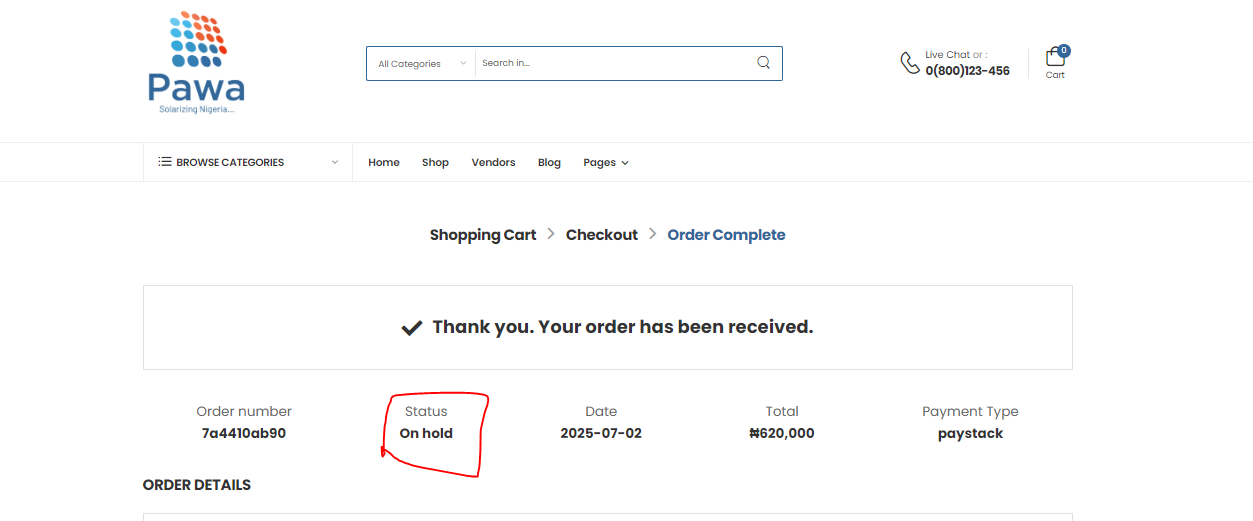Click the arrow between Shopping Cart and Checkout
The height and width of the screenshot is (521, 1253).
(551, 234)
